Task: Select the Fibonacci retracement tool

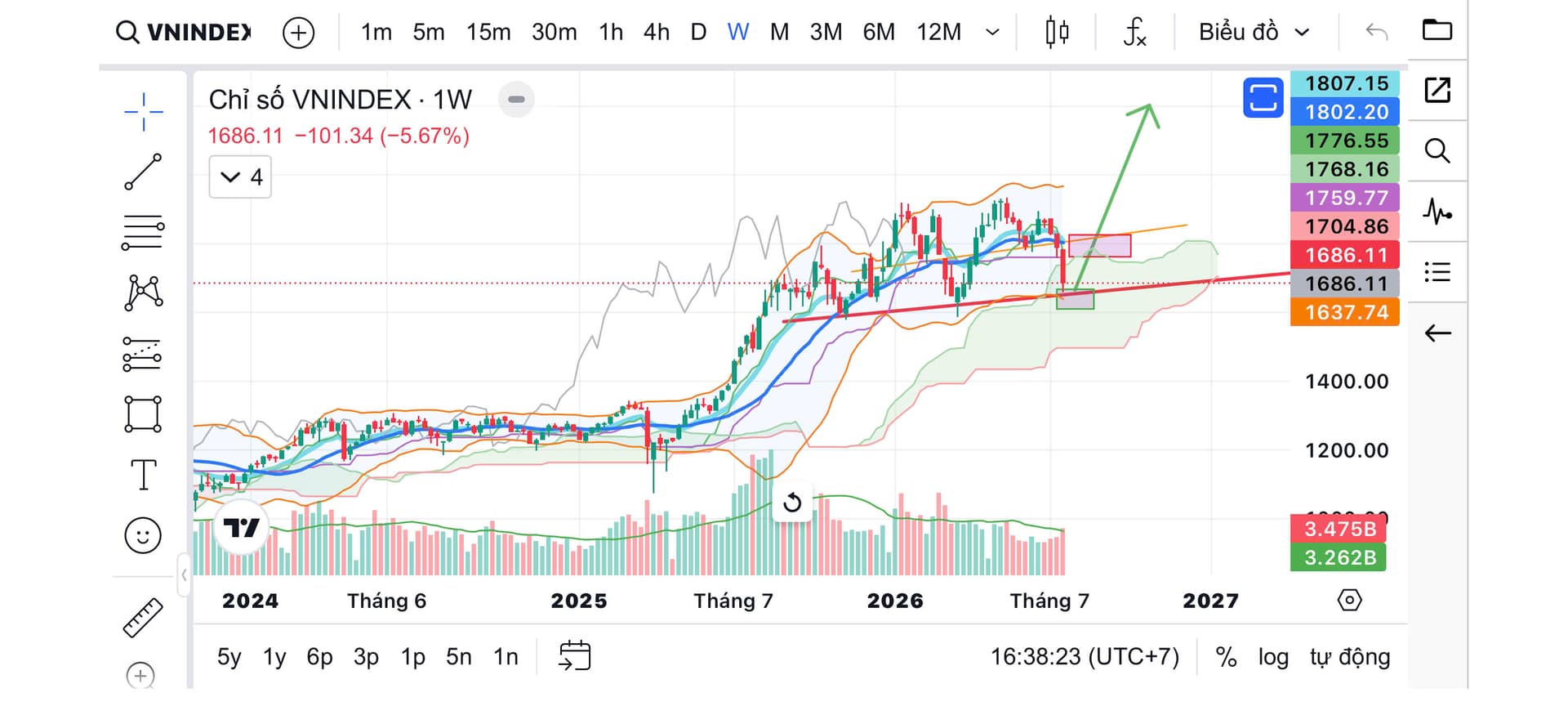Action: [143, 232]
